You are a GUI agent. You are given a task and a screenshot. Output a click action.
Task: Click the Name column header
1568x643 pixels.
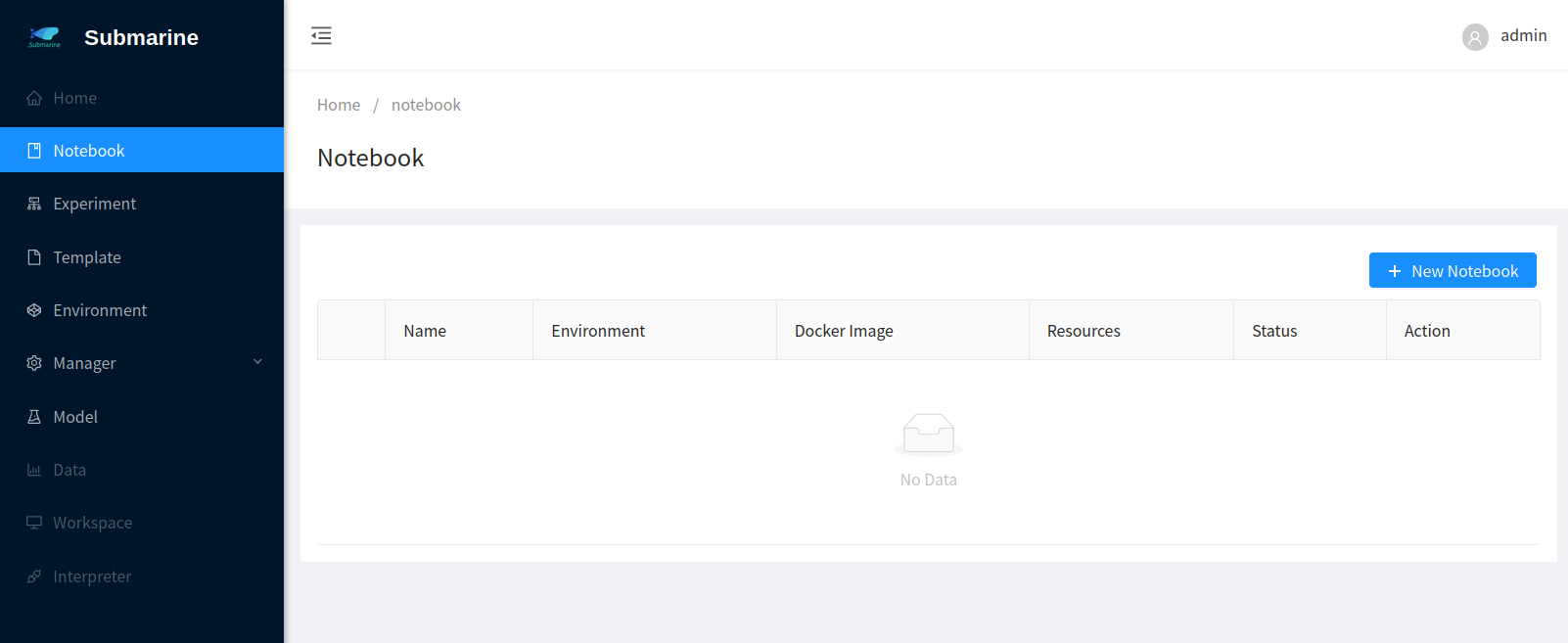[425, 331]
